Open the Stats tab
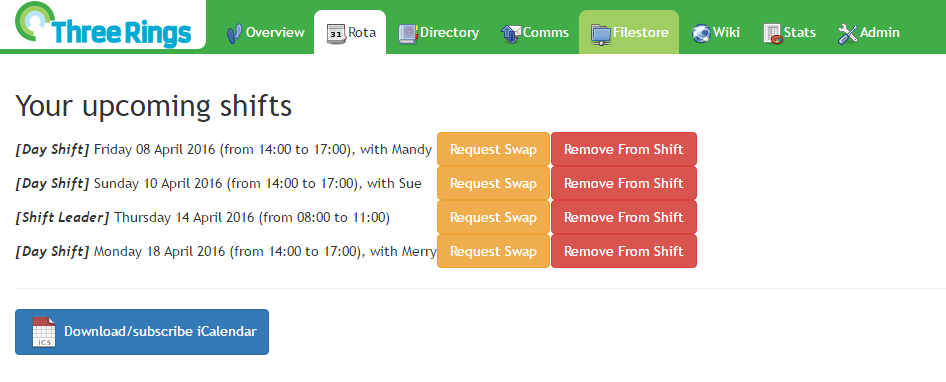 (x=790, y=32)
